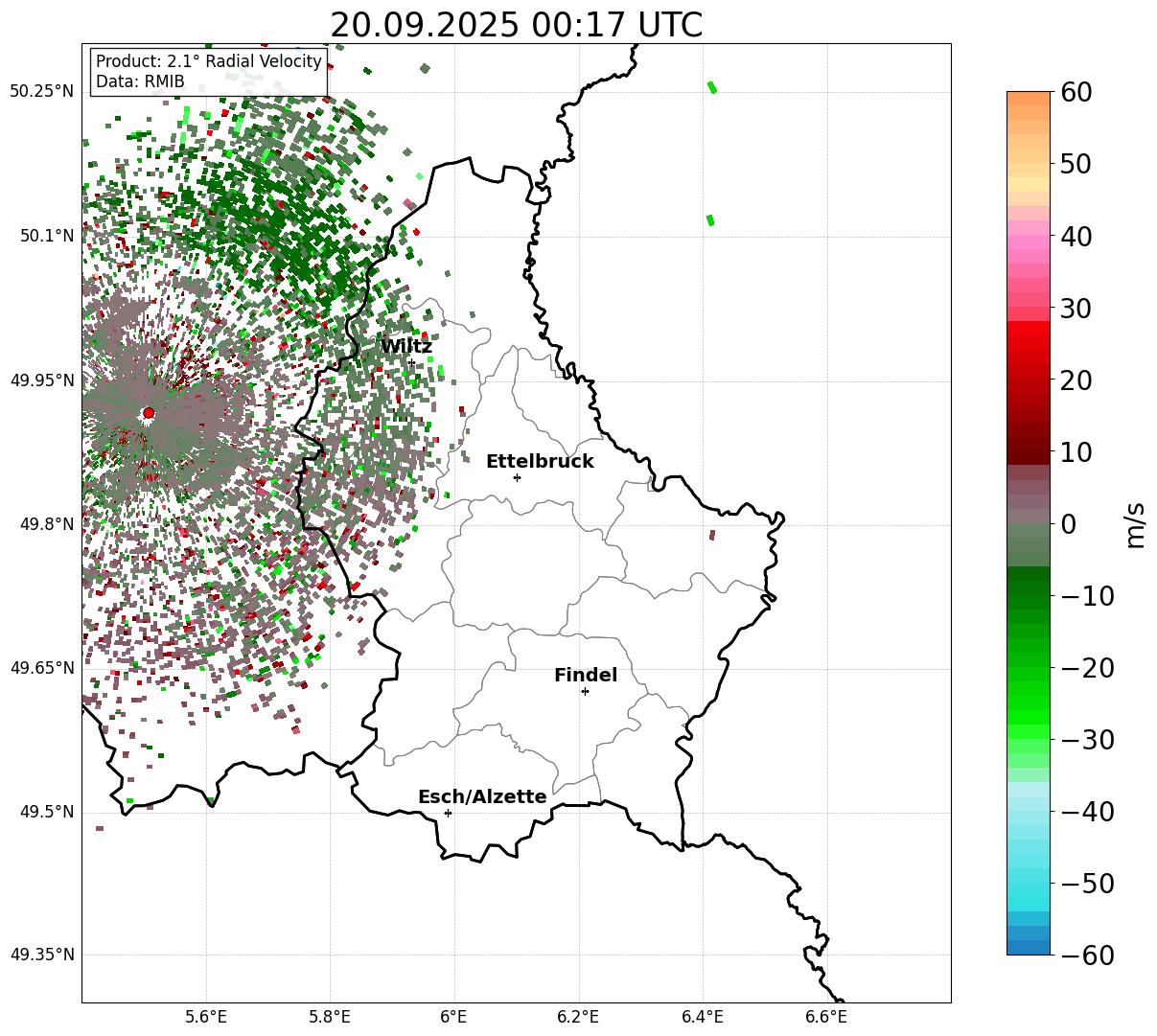Click the longitude label 6.4°E
Viewport: 1157px width, 1036px height.
(703, 1016)
